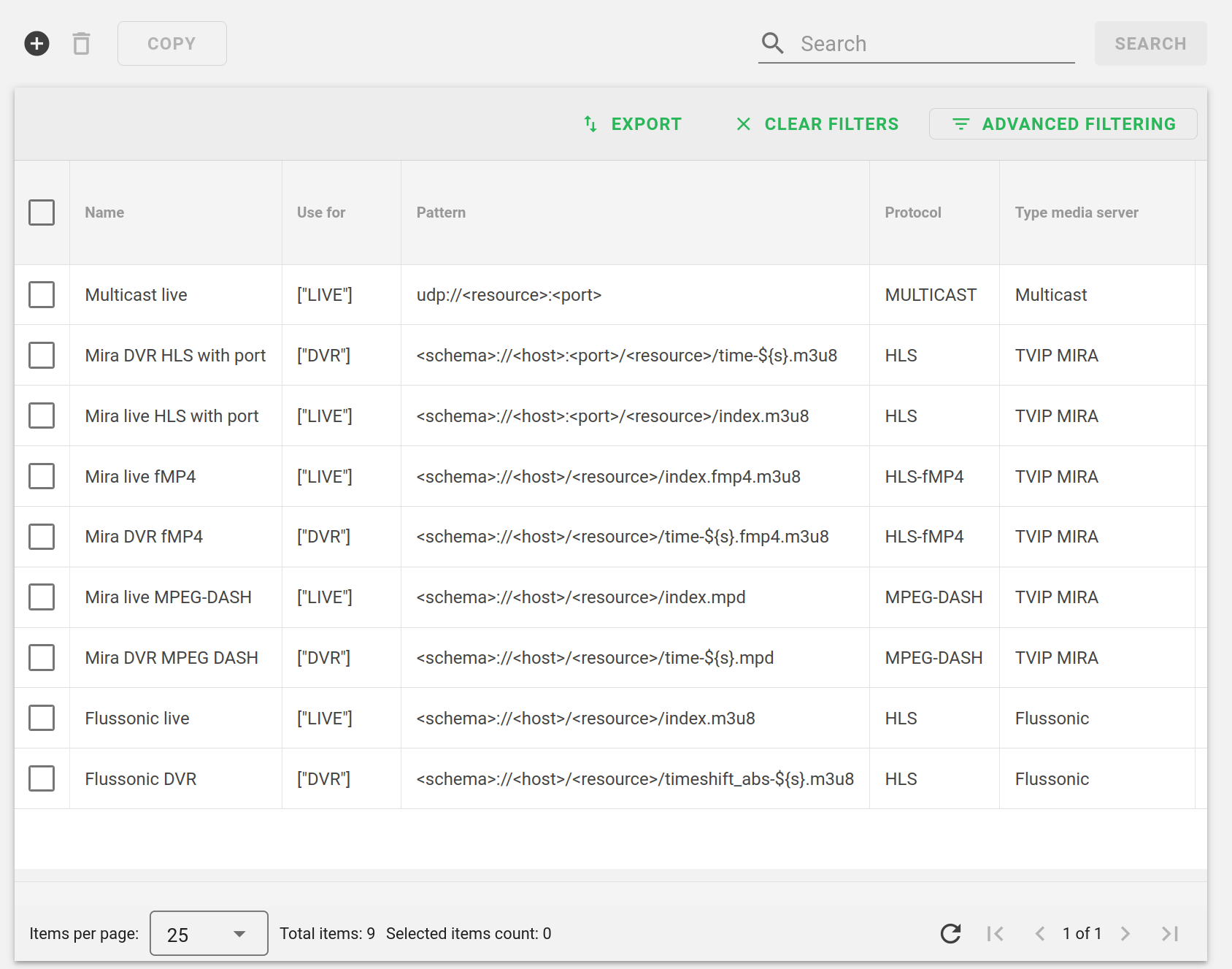
Task: Sort by the Protocol column header
Action: pos(912,212)
